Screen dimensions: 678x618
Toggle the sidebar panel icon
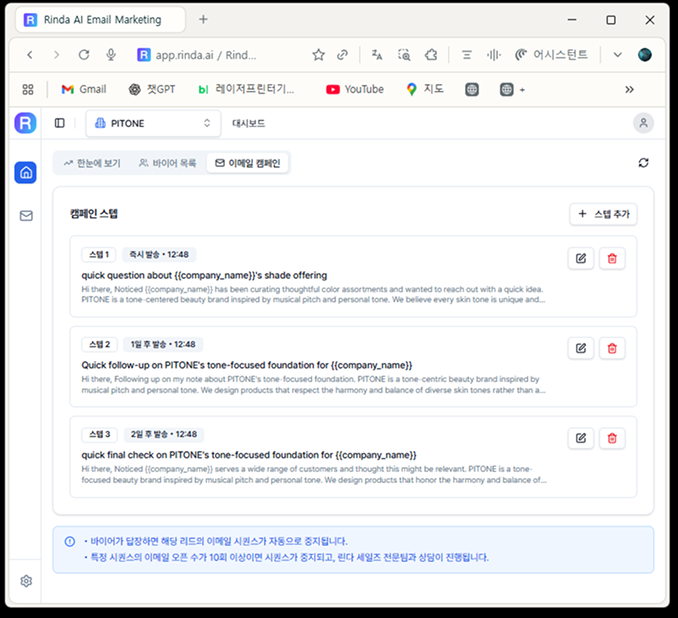pyautogui.click(x=60, y=123)
